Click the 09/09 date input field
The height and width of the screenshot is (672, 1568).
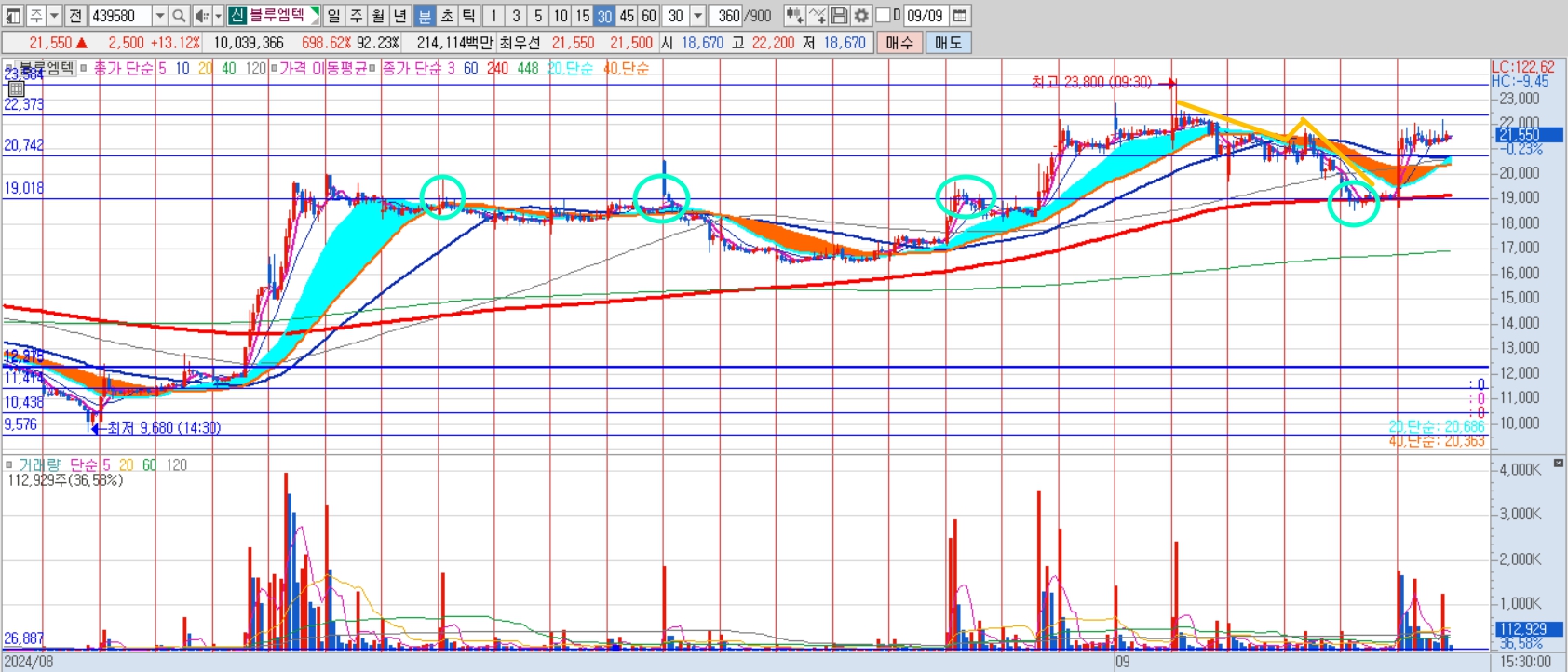point(926,16)
